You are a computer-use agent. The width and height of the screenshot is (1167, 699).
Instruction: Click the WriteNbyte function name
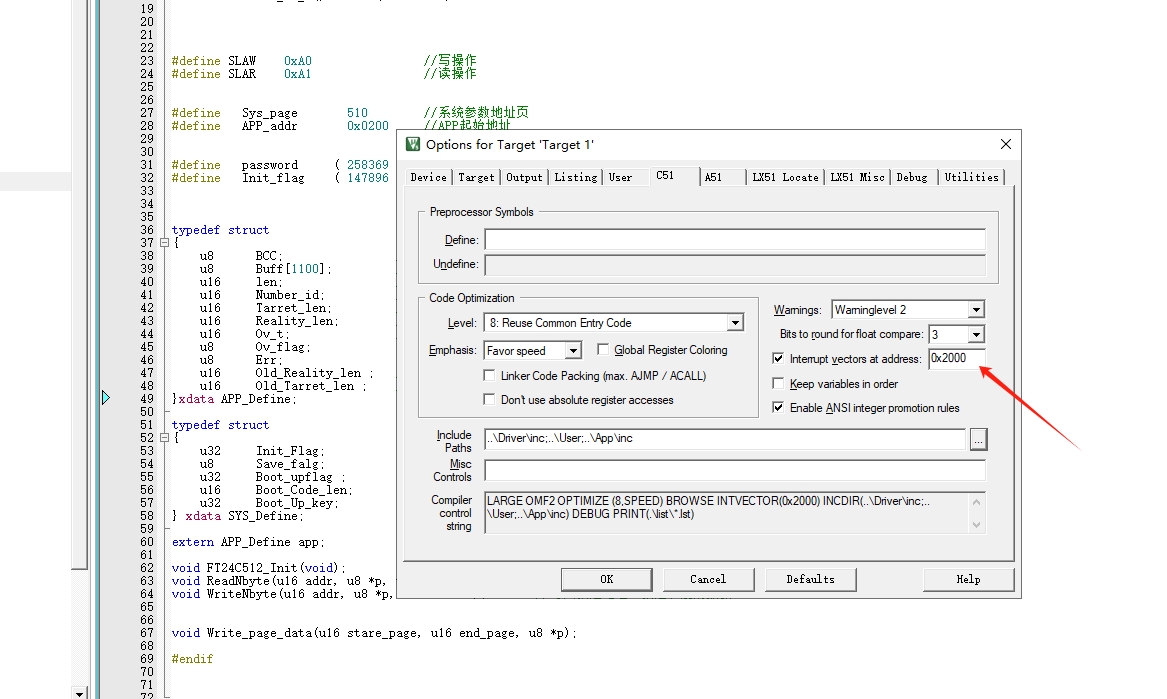[x=242, y=594]
